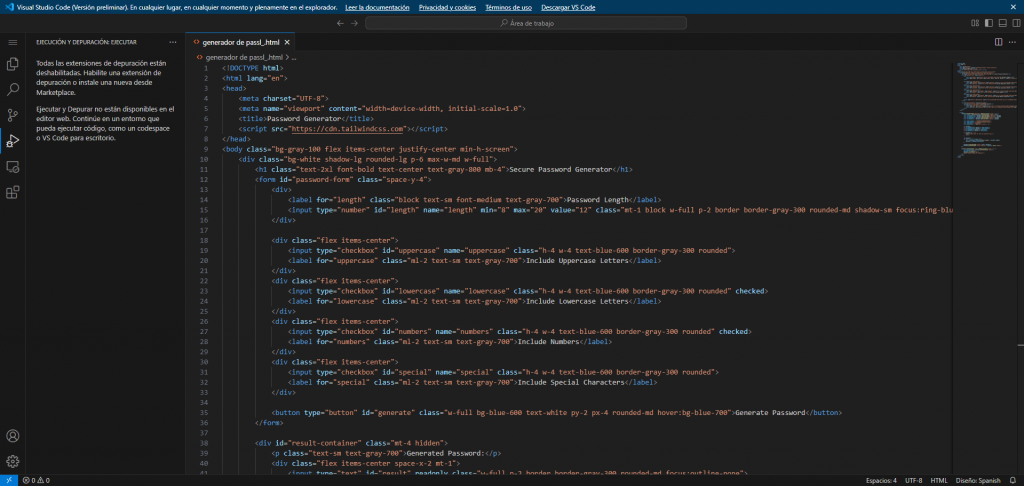
Task: Go forward with the right arrow
Action: point(355,23)
